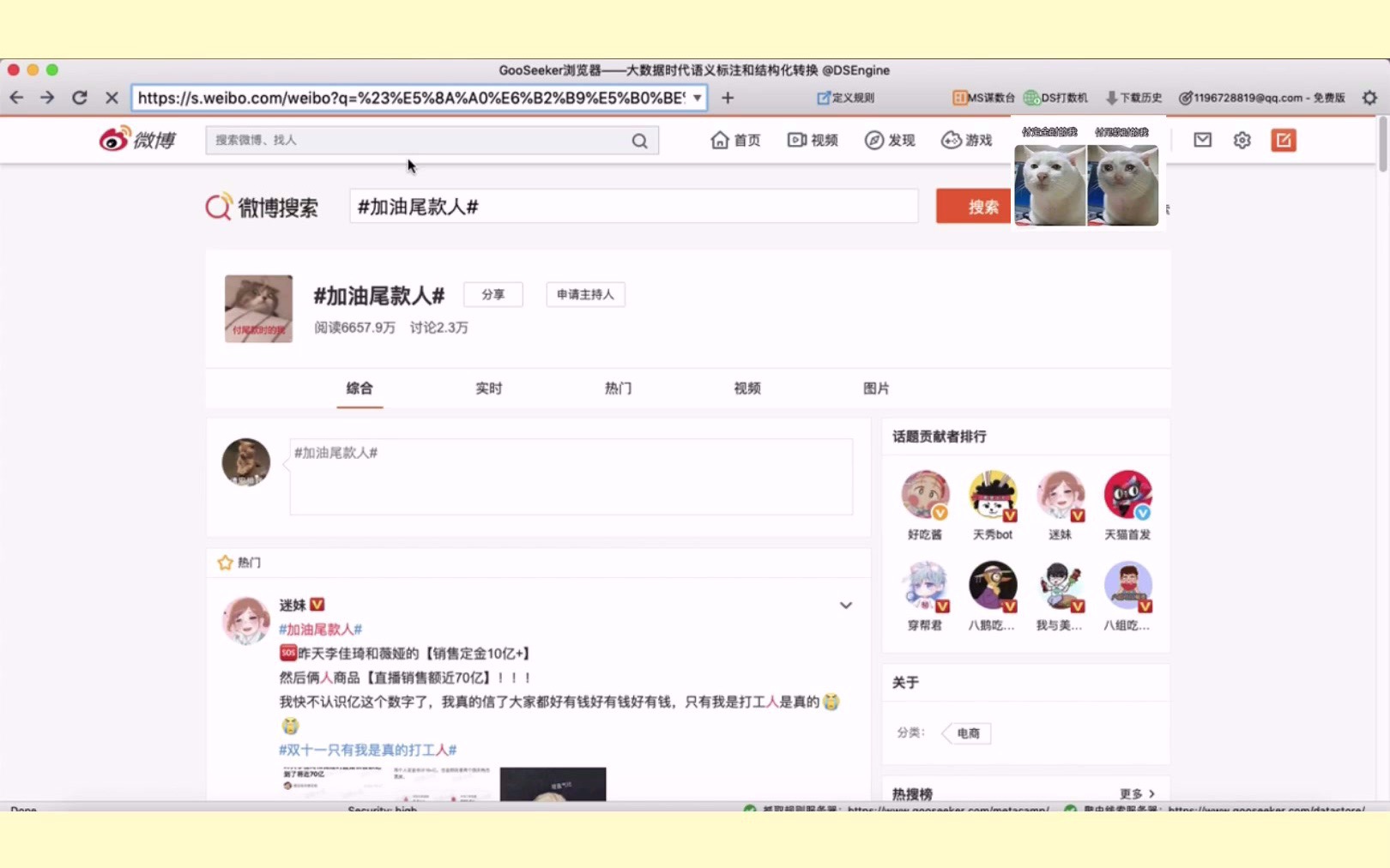The image size is (1390, 868).
Task: Go to 首页 home in Weibo nav
Action: point(735,140)
